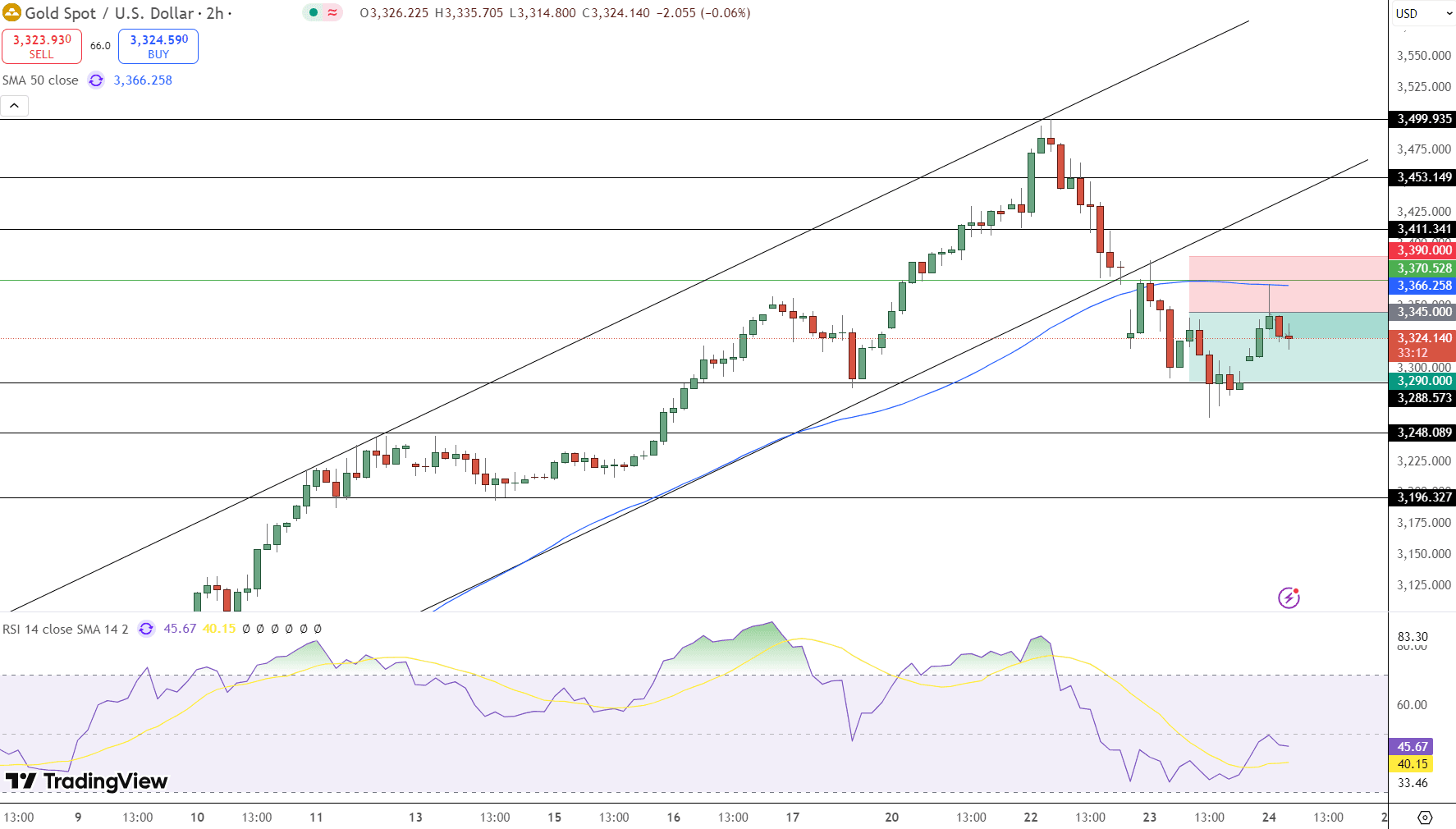1456x829 pixels.
Task: Select the RSI 14 close SMA 14 2 label
Action: (66, 629)
